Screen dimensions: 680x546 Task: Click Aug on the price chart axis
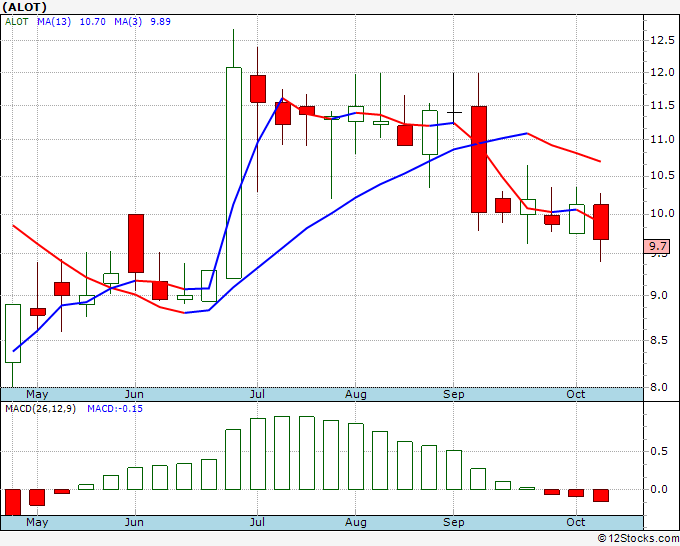point(356,394)
